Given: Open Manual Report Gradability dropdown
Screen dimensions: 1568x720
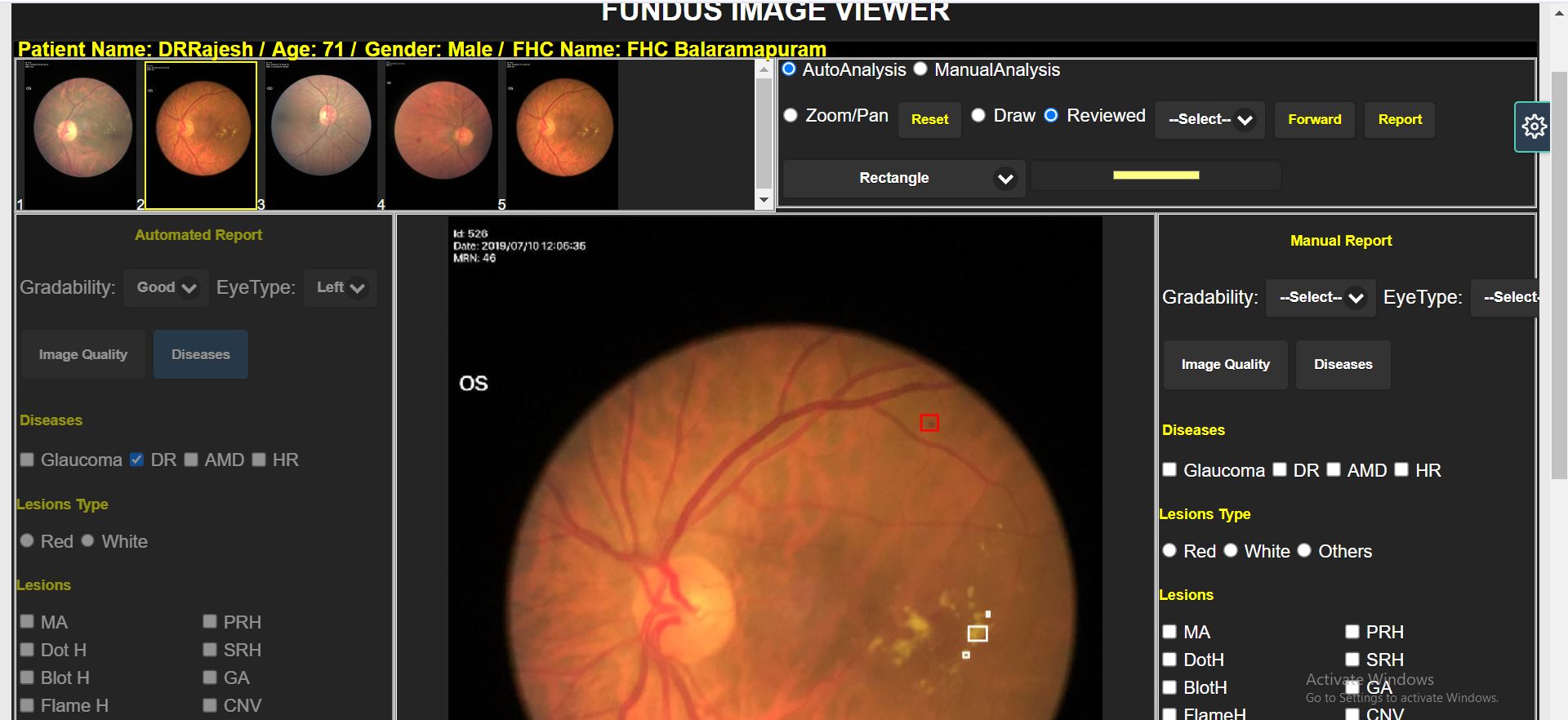Looking at the screenshot, I should (x=1321, y=298).
